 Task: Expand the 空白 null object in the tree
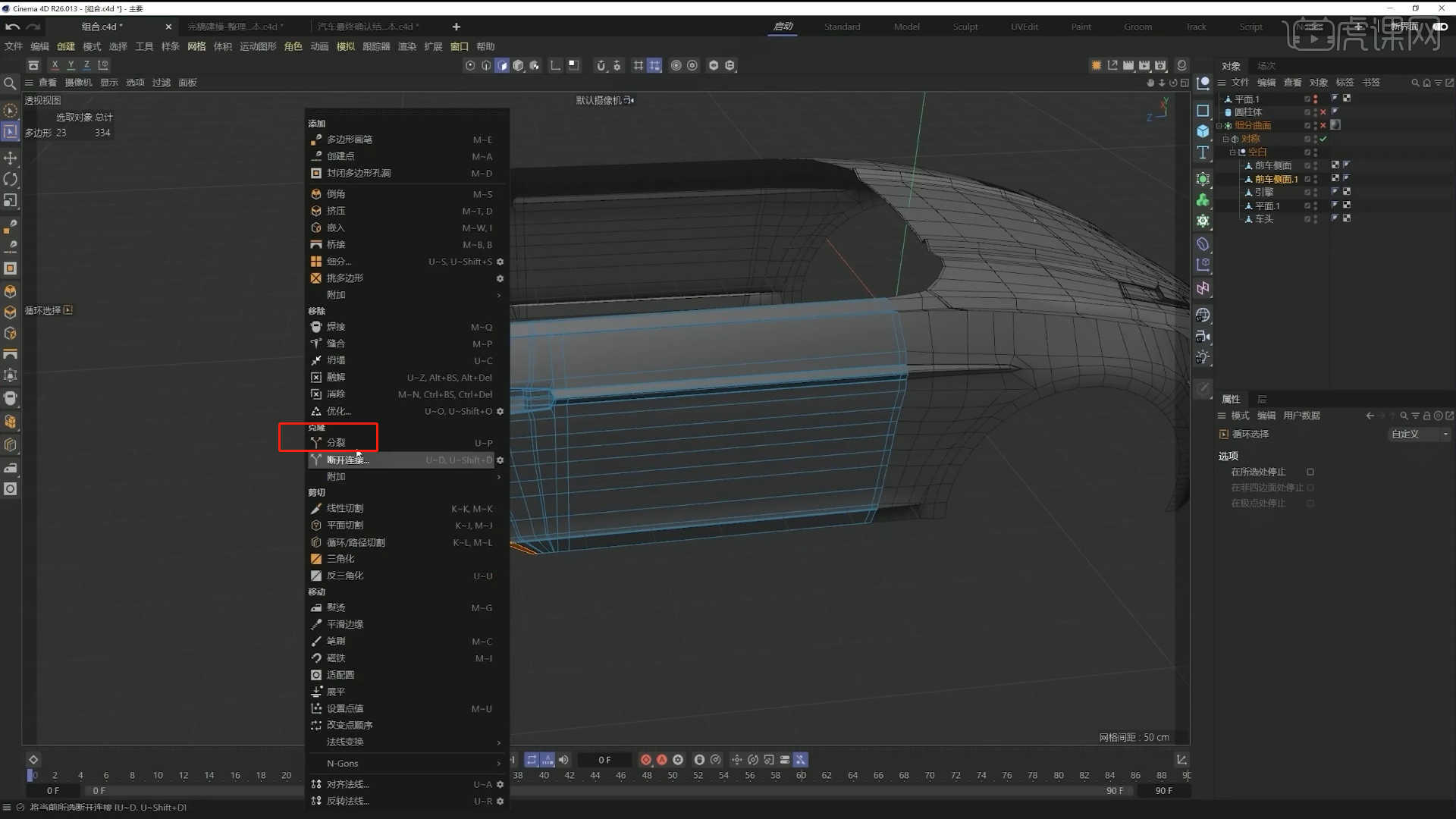(1232, 152)
